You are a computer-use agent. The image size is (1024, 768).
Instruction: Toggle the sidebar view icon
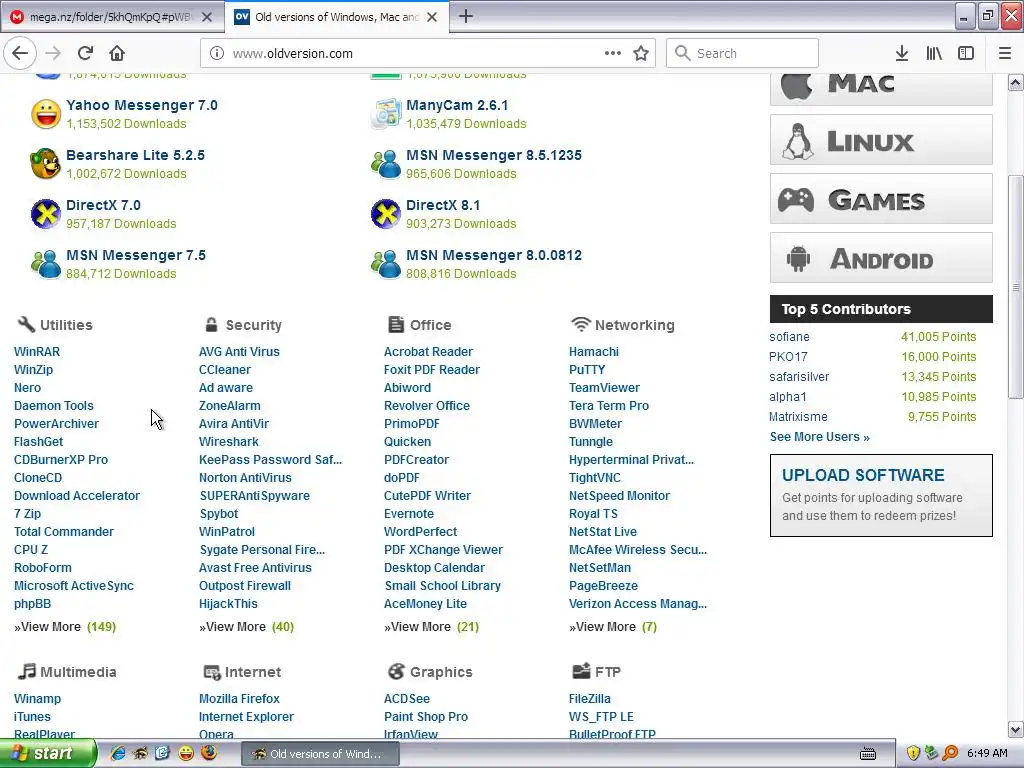(965, 53)
